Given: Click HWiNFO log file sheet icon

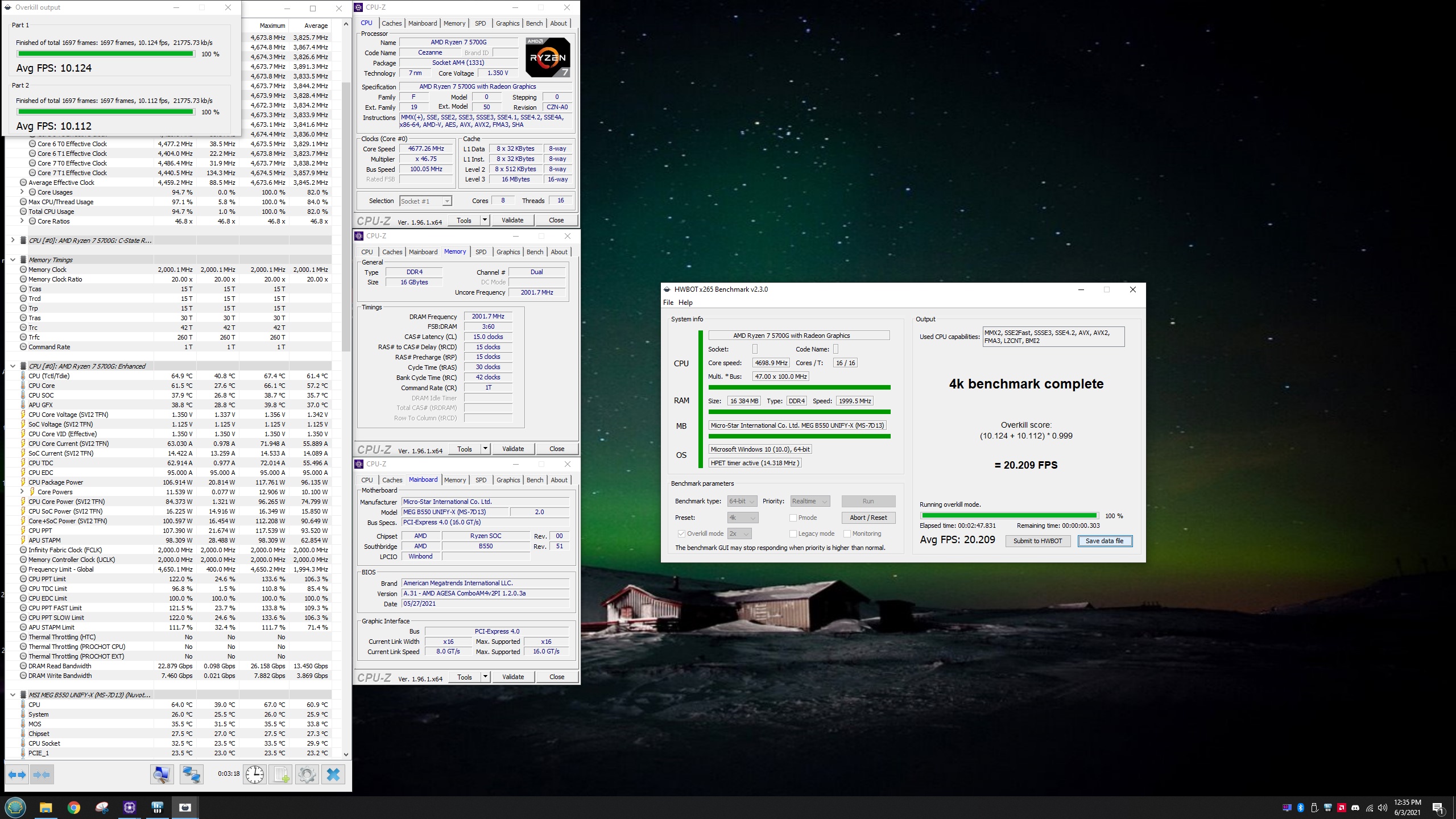Looking at the screenshot, I should pyautogui.click(x=281, y=775).
